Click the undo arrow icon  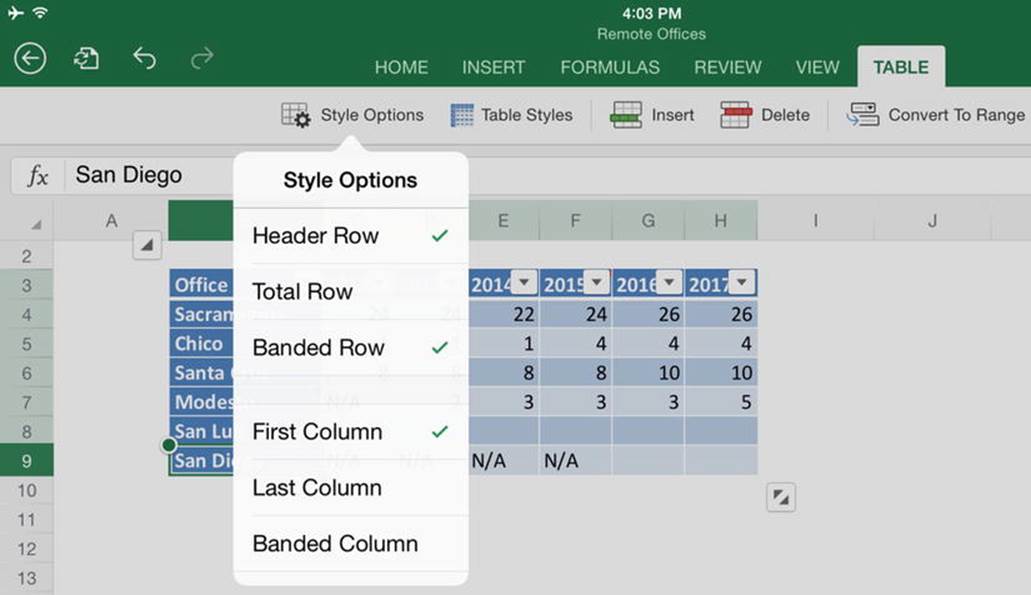point(144,58)
